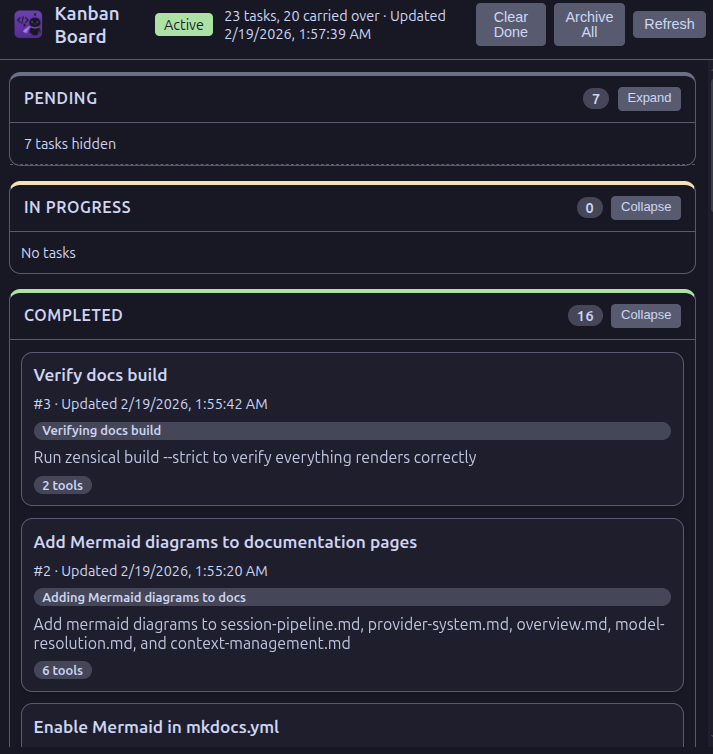The width and height of the screenshot is (713, 754).
Task: Refresh the Kanban board
Action: pos(669,24)
